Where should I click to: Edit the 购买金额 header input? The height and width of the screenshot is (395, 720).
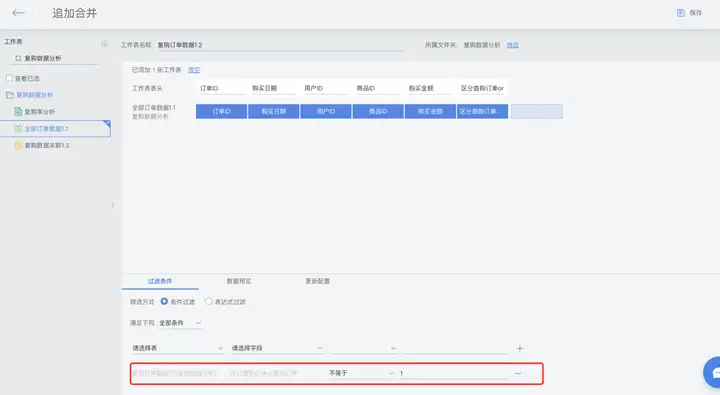point(430,88)
